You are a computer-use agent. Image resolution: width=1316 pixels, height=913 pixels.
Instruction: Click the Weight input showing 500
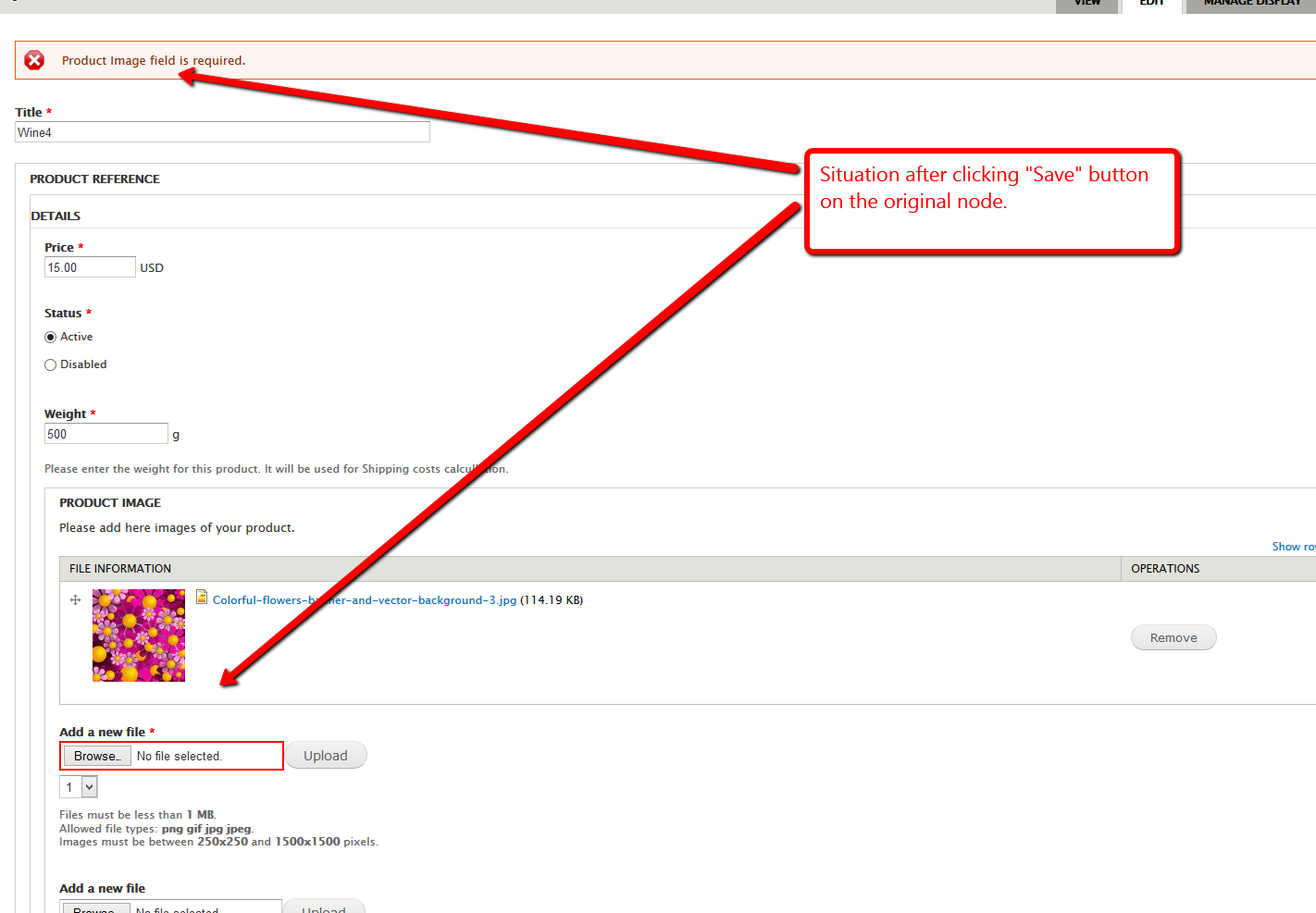click(106, 433)
